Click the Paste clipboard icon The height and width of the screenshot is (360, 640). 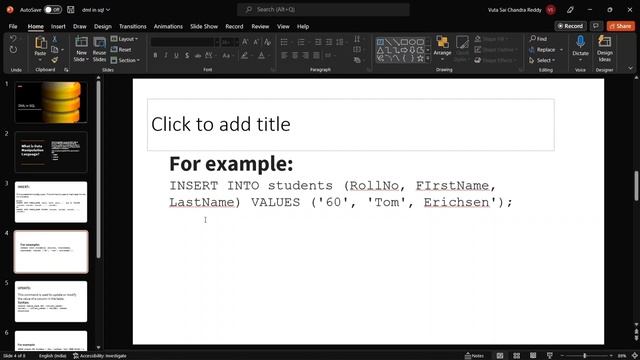click(x=40, y=42)
